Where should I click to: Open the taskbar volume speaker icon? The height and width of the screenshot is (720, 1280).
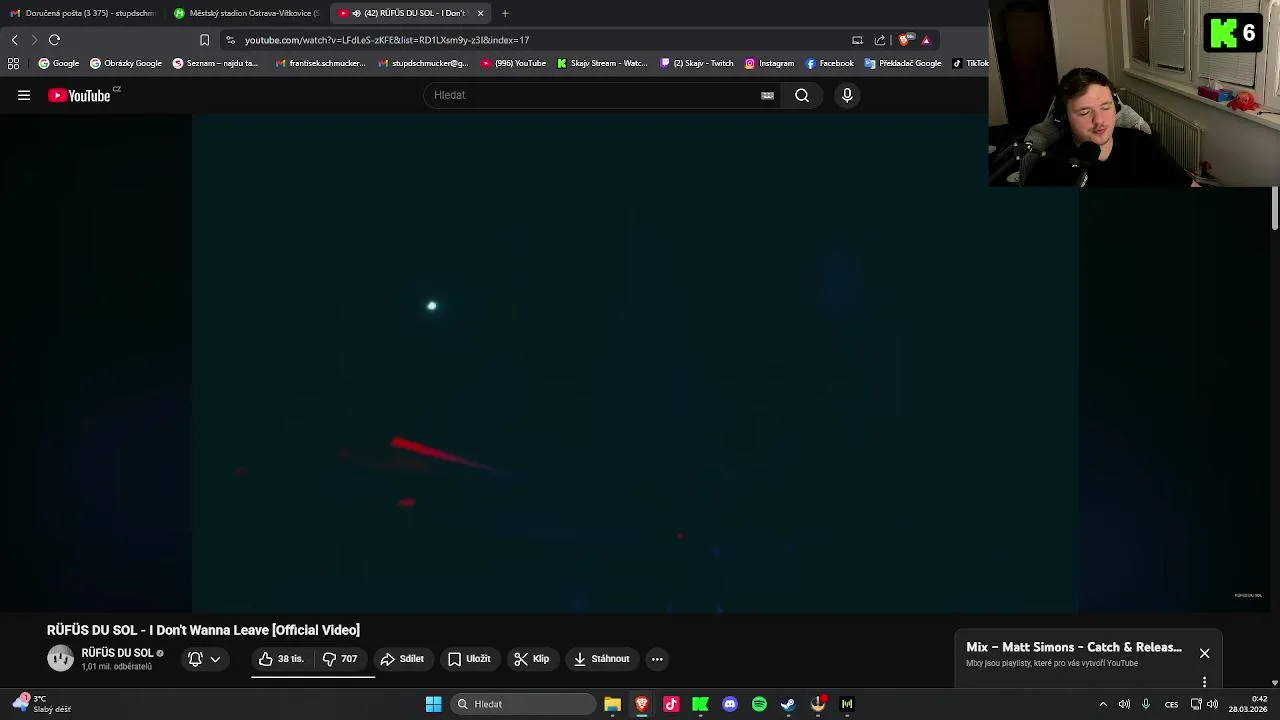pos(1212,704)
